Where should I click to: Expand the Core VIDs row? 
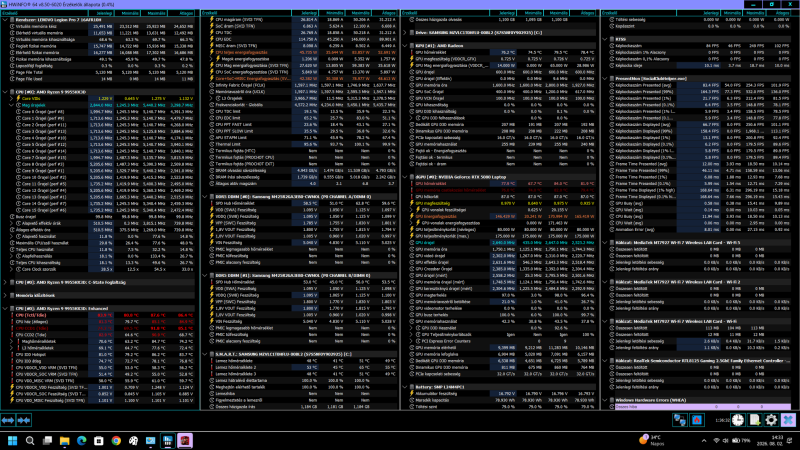tap(12, 98)
